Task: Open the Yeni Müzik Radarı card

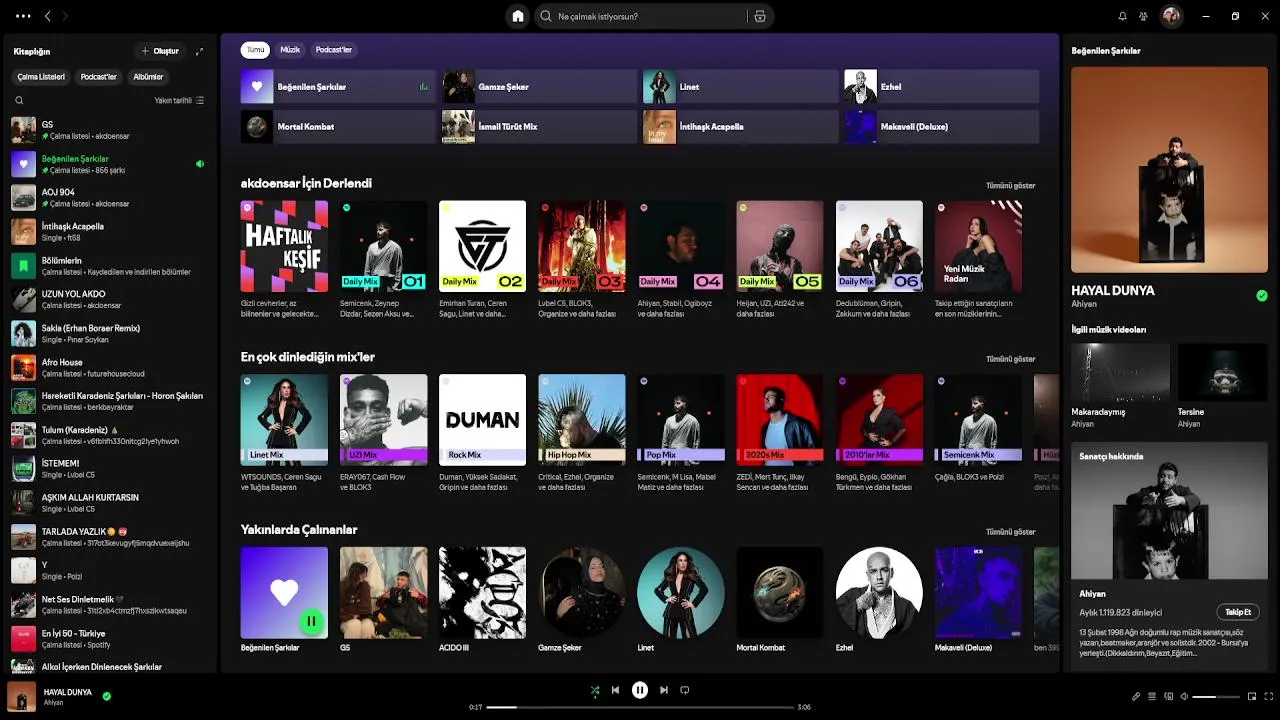Action: 978,260
